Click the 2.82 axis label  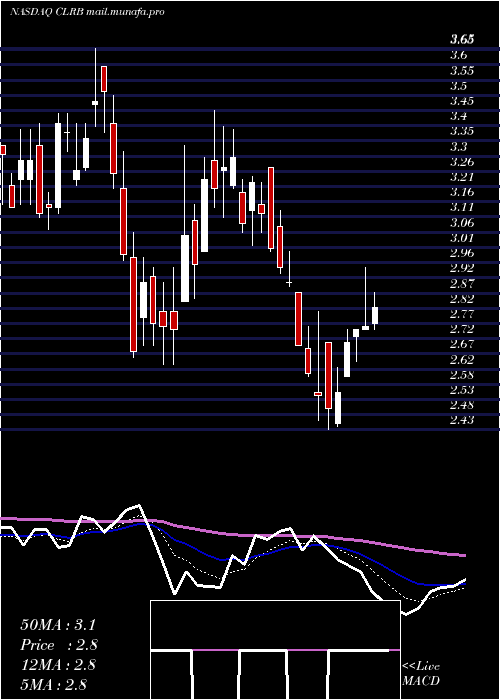tap(462, 298)
